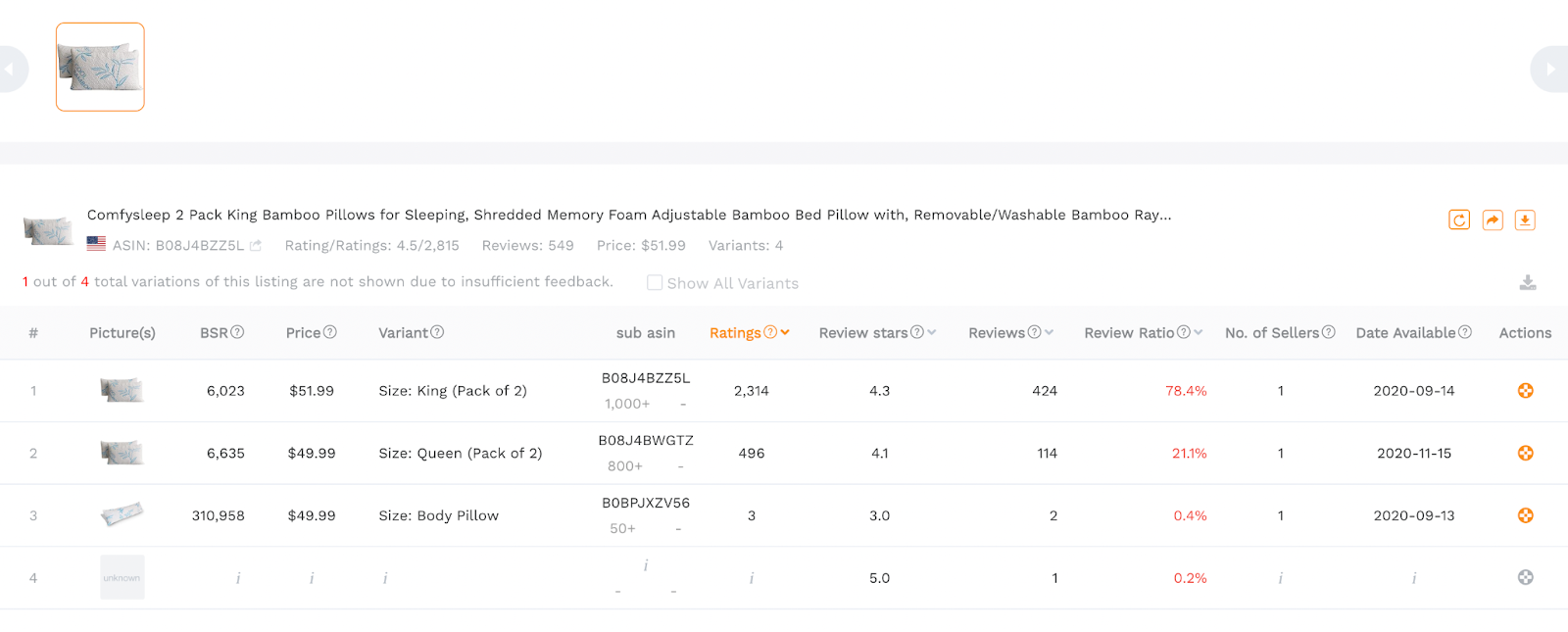This screenshot has width=1568, height=632.
Task: Click sub asin B08J4BZZ5L
Action: (x=646, y=378)
